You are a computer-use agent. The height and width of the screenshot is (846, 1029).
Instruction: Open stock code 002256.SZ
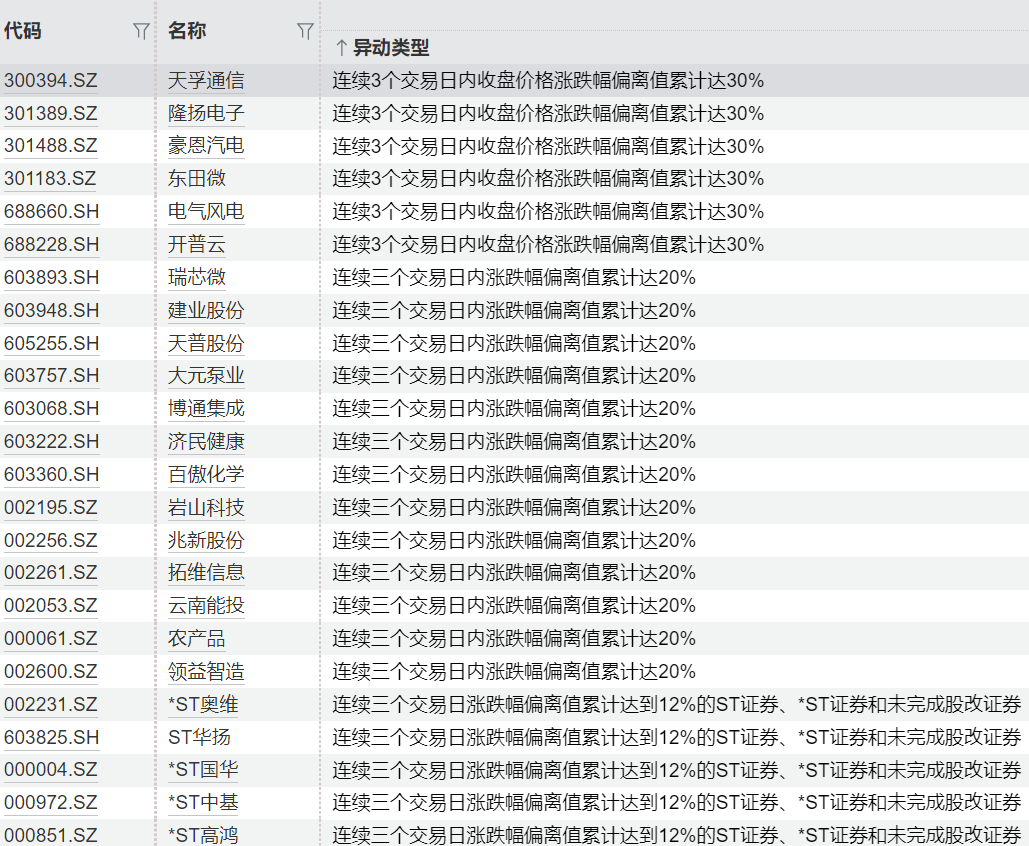coord(51,540)
